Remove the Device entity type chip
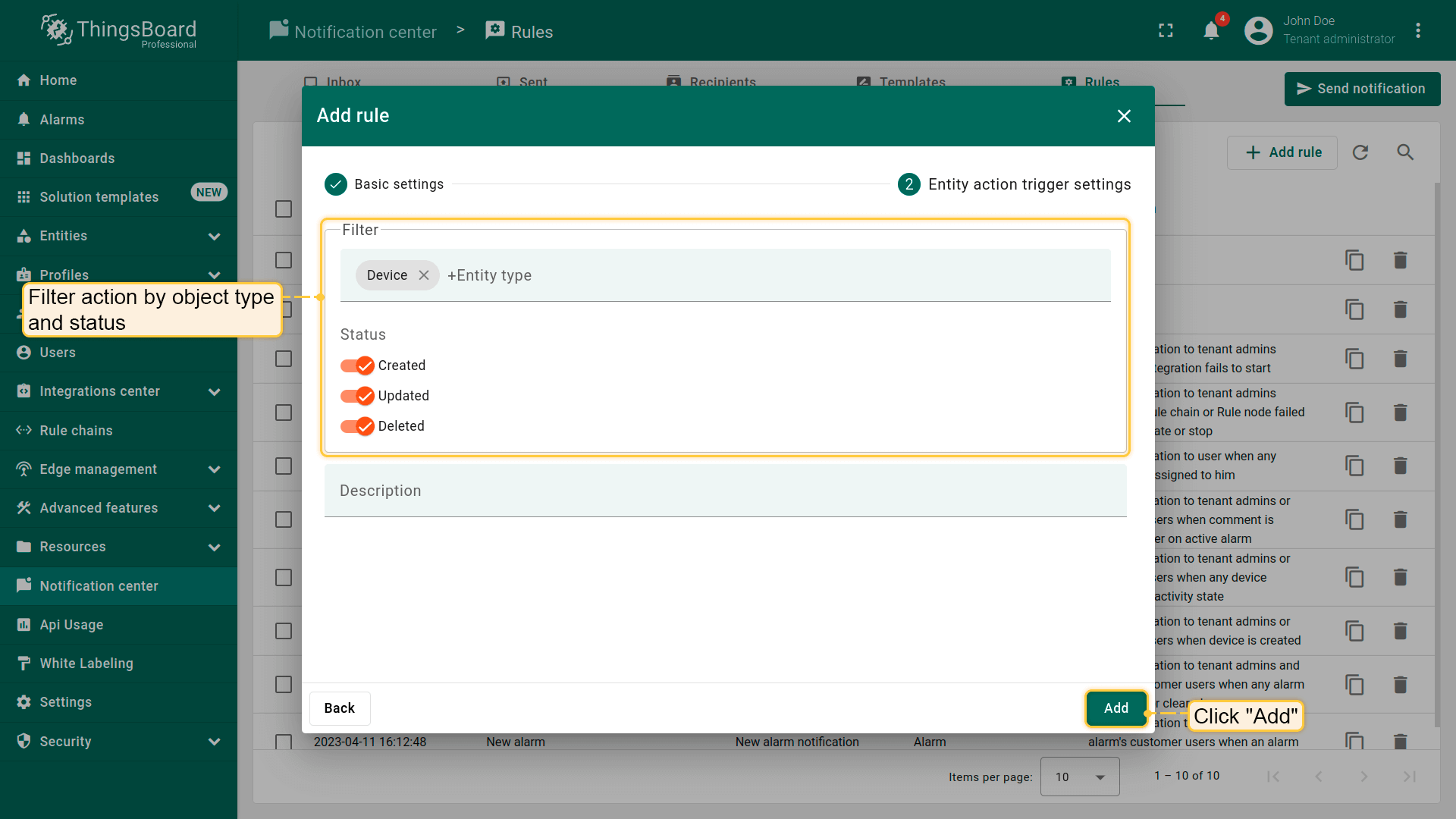1456x819 pixels. [424, 275]
